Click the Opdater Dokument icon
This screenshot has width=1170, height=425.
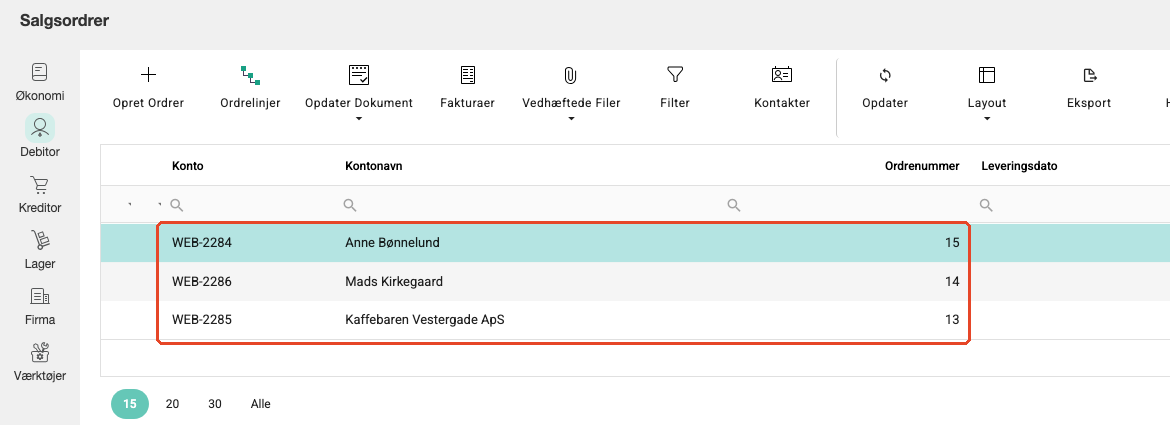pyautogui.click(x=359, y=75)
